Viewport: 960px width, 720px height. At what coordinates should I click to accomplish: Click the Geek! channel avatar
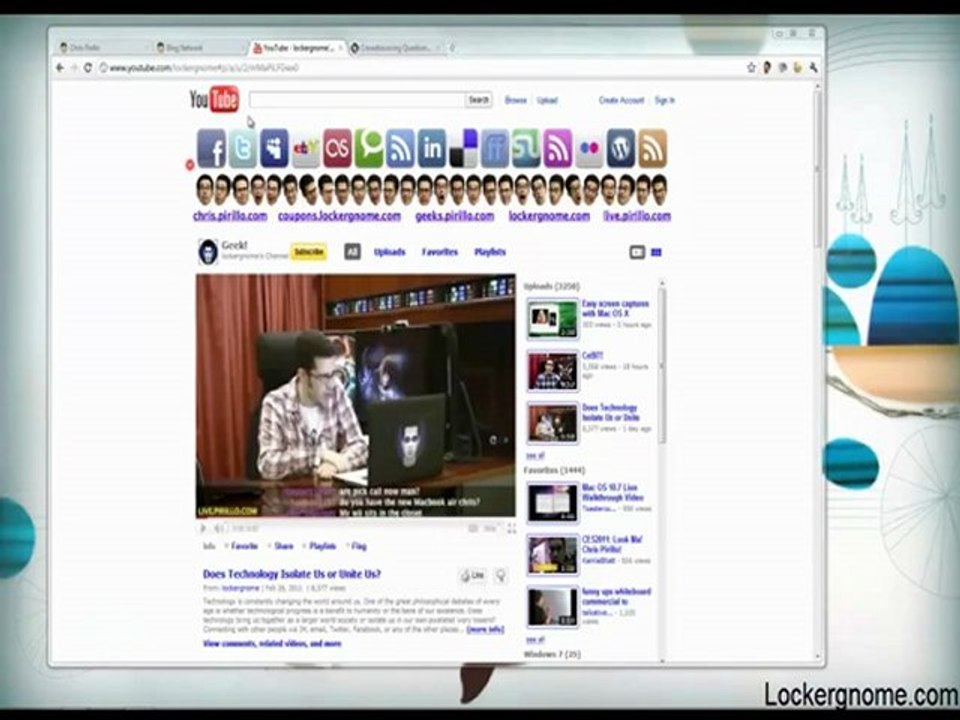[208, 252]
